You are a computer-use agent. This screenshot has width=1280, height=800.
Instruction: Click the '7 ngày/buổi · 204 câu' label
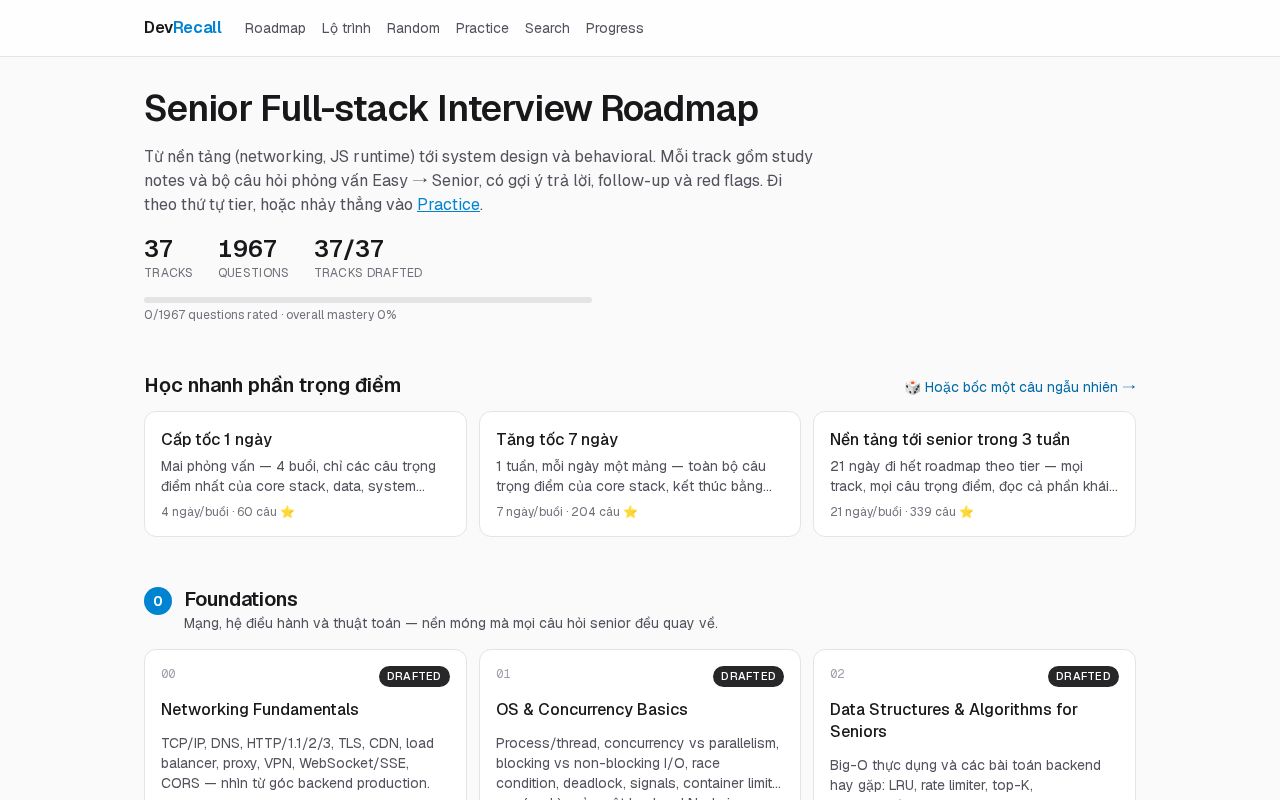pos(567,512)
